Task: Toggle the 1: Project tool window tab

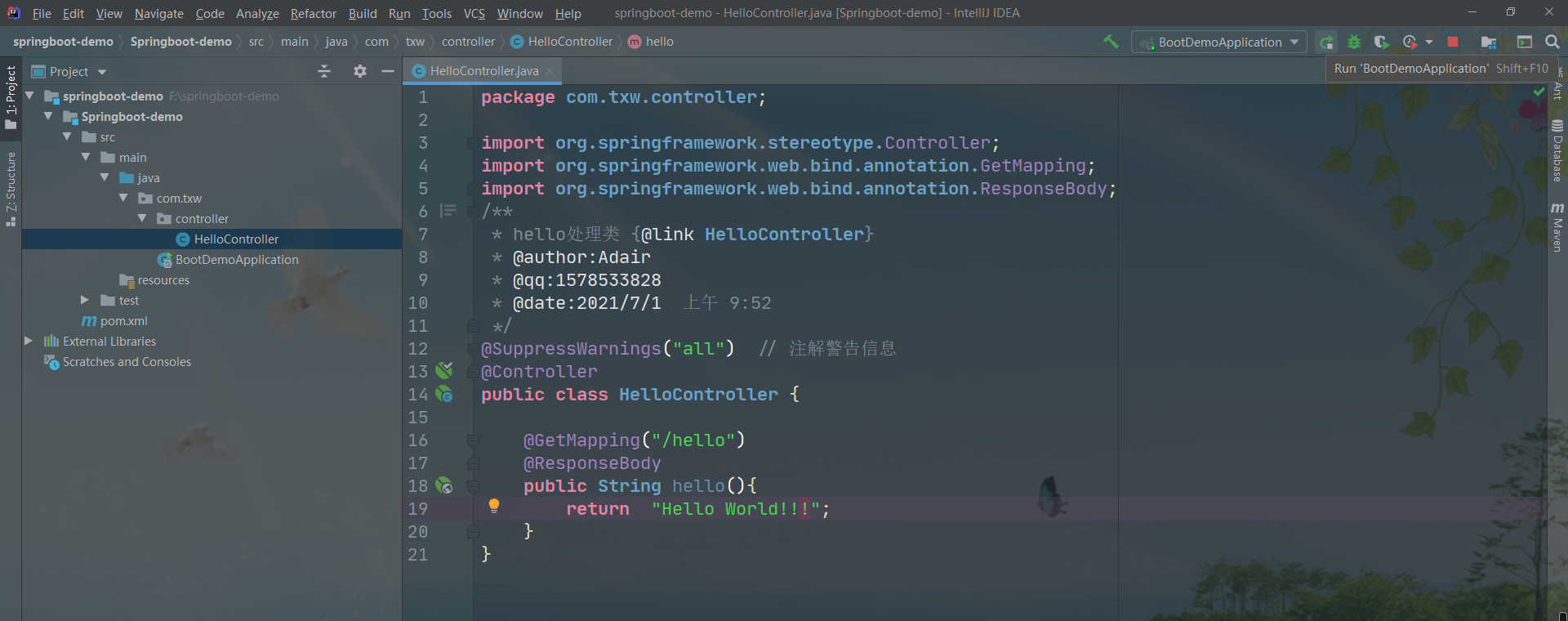Action: tap(11, 96)
